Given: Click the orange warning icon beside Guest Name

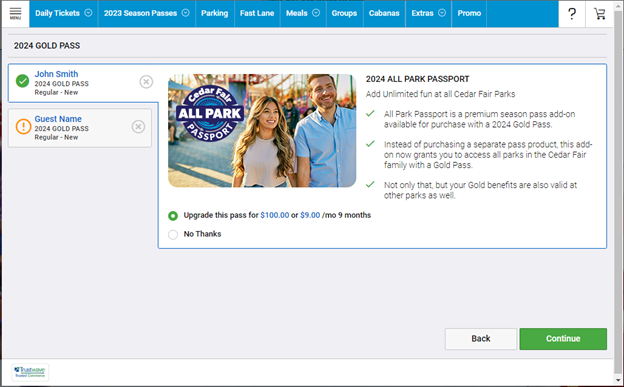Looking at the screenshot, I should [x=23, y=127].
